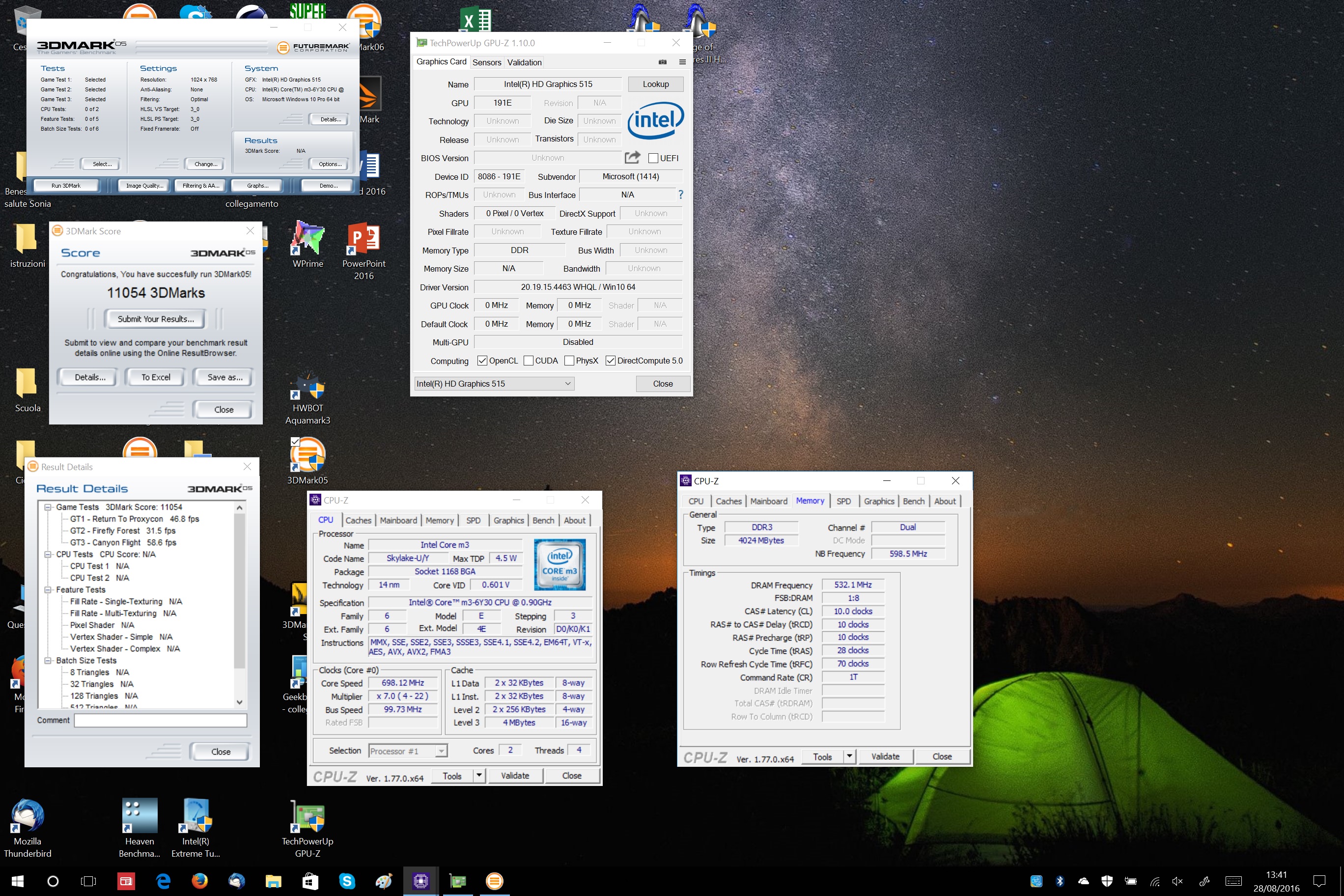Open the istruzioni folder on desktop
The image size is (1344, 896).
(x=27, y=246)
